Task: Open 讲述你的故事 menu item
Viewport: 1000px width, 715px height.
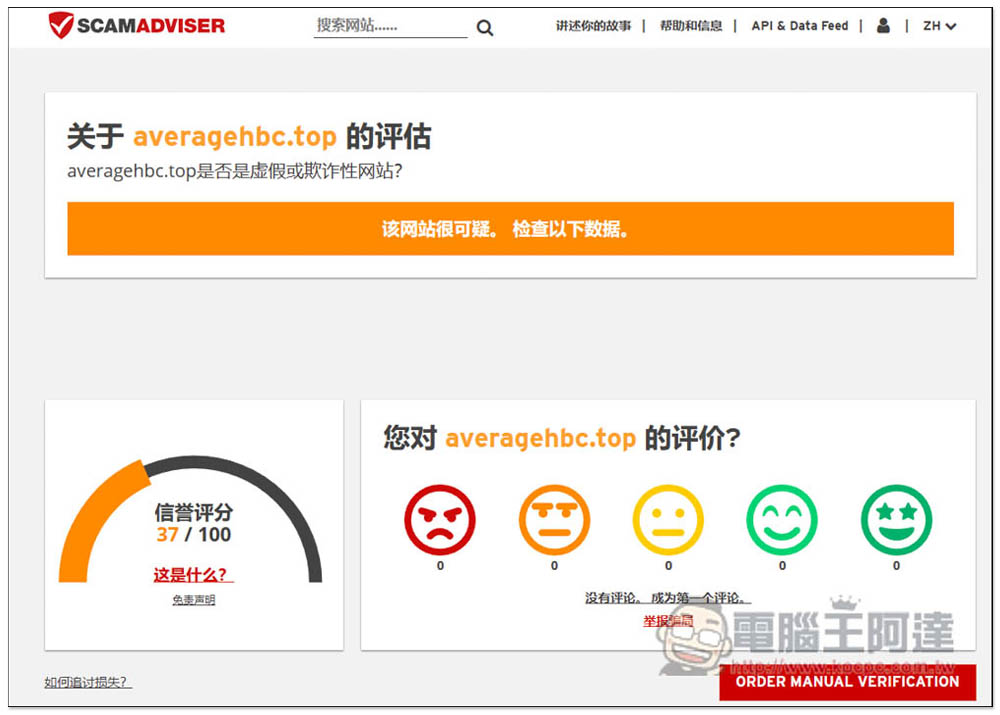Action: coord(593,26)
